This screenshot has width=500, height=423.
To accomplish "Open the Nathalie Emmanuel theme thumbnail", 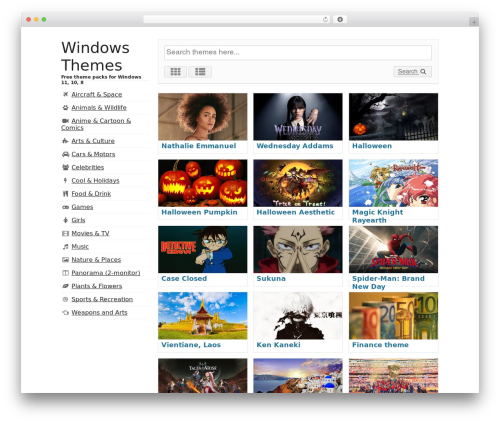I will coord(203,117).
